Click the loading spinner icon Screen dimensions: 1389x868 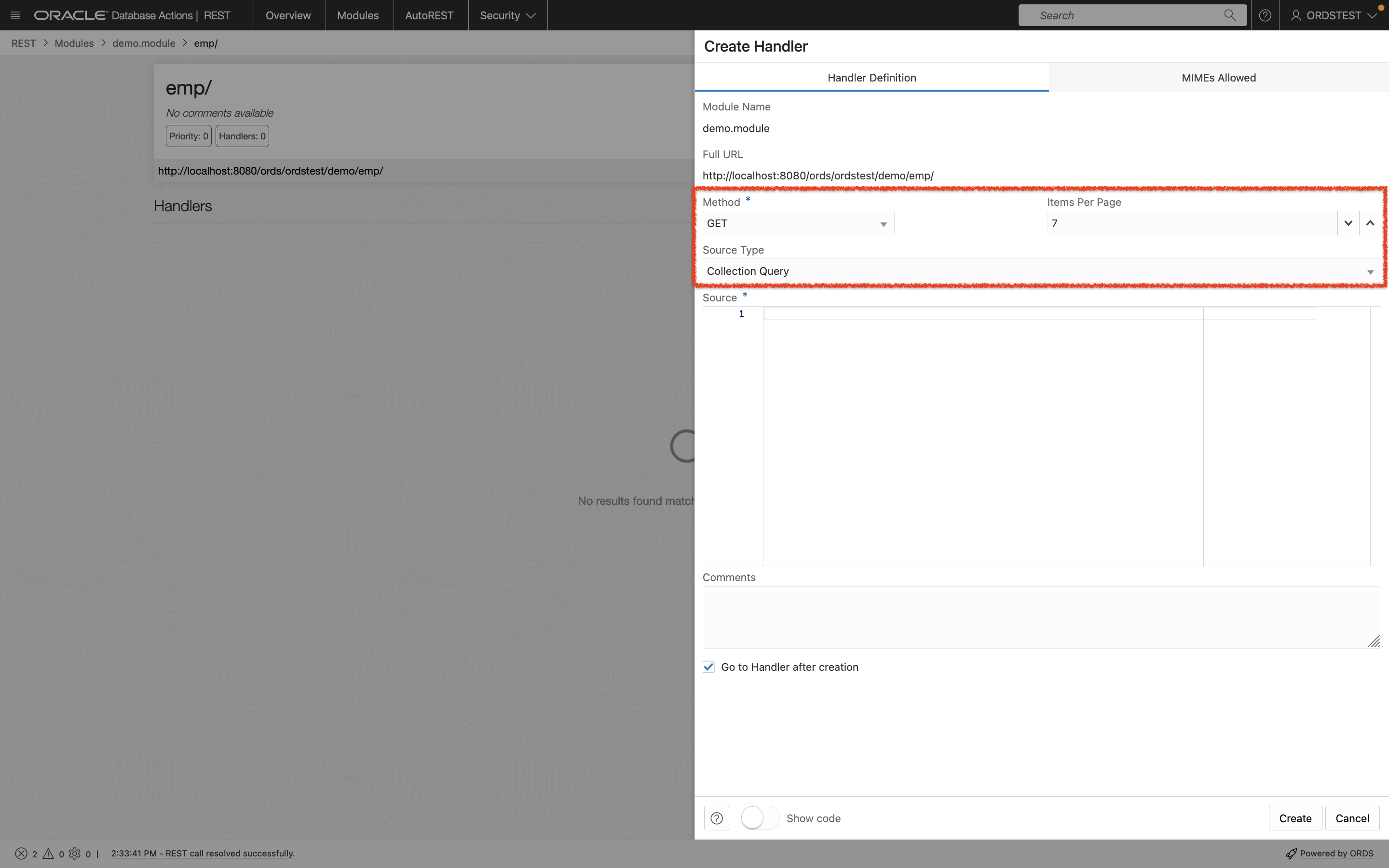click(684, 445)
